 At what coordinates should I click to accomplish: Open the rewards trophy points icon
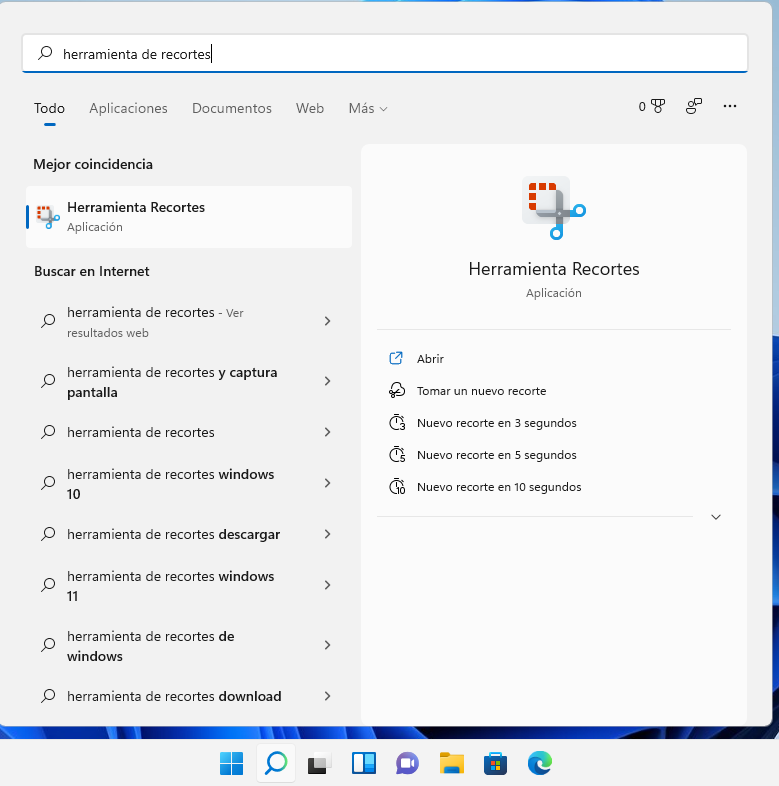click(x=652, y=106)
